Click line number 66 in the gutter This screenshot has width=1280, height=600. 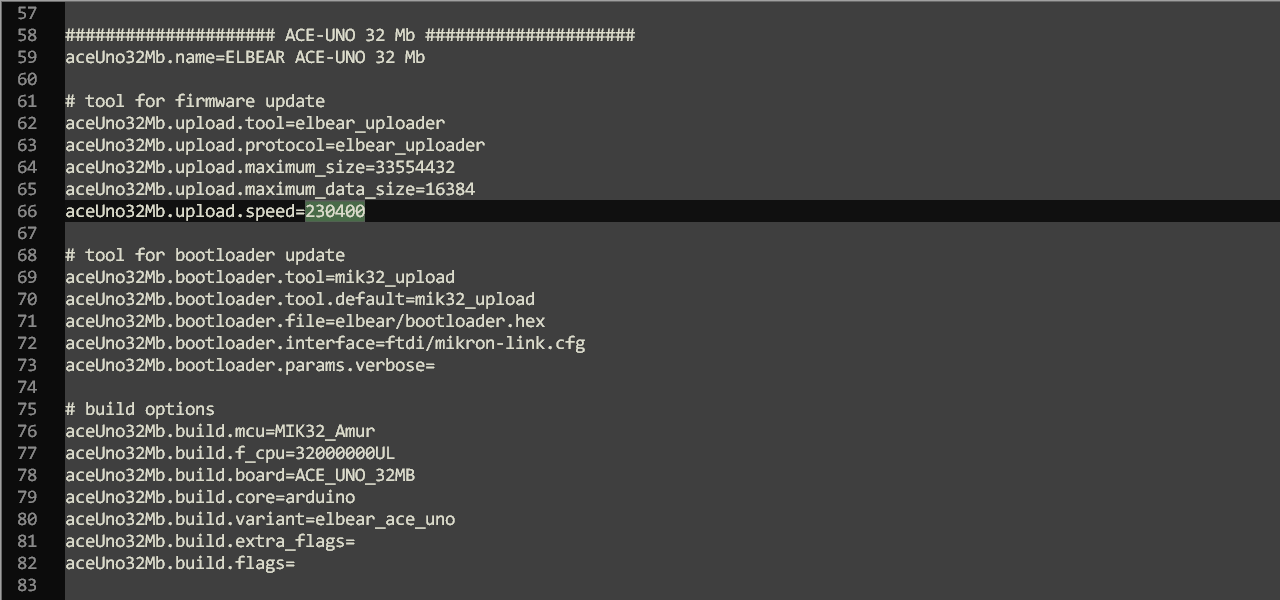point(26,211)
